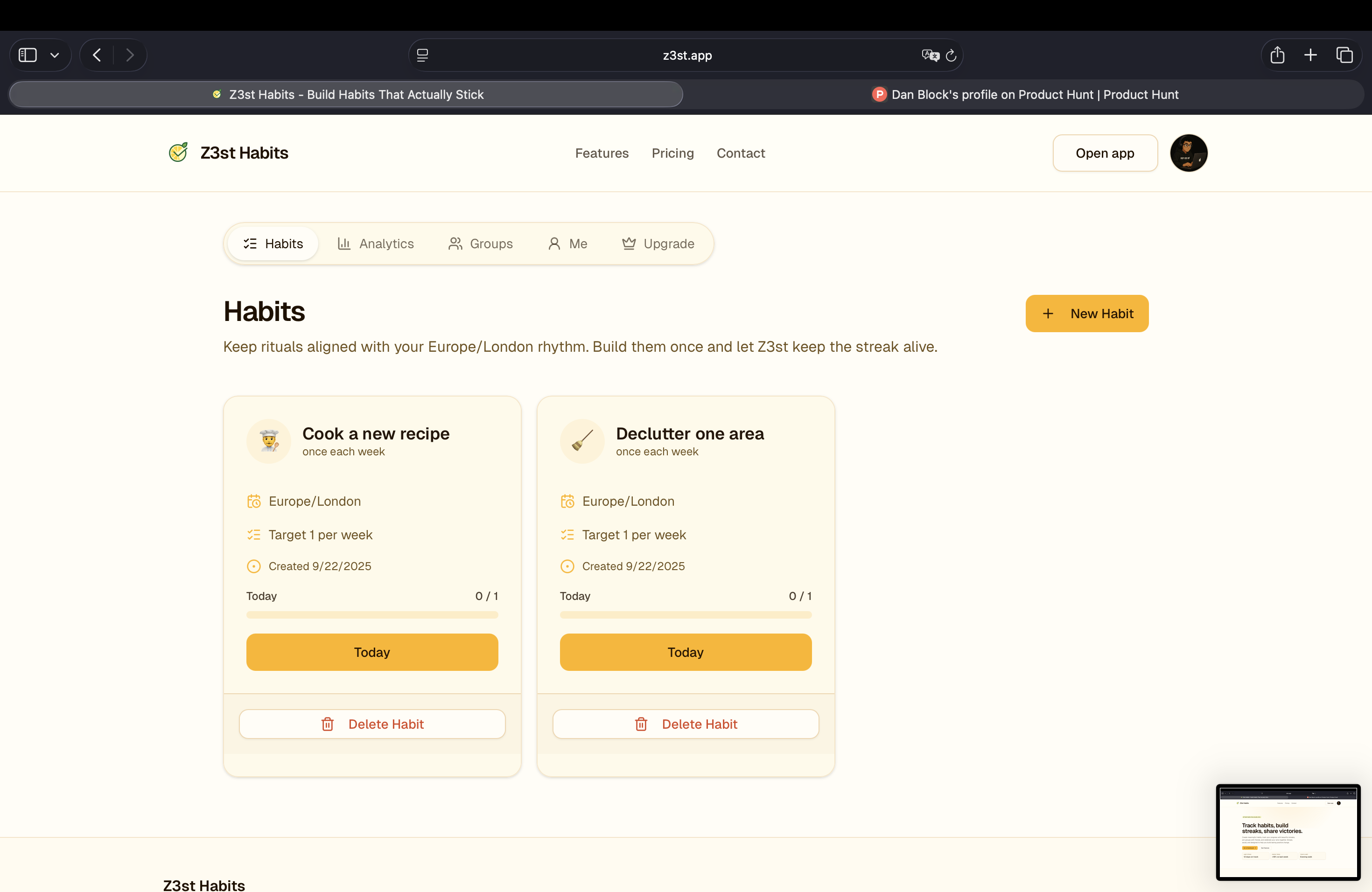Mark Declutter one area done Today
This screenshot has width=1372, height=892.
click(686, 652)
